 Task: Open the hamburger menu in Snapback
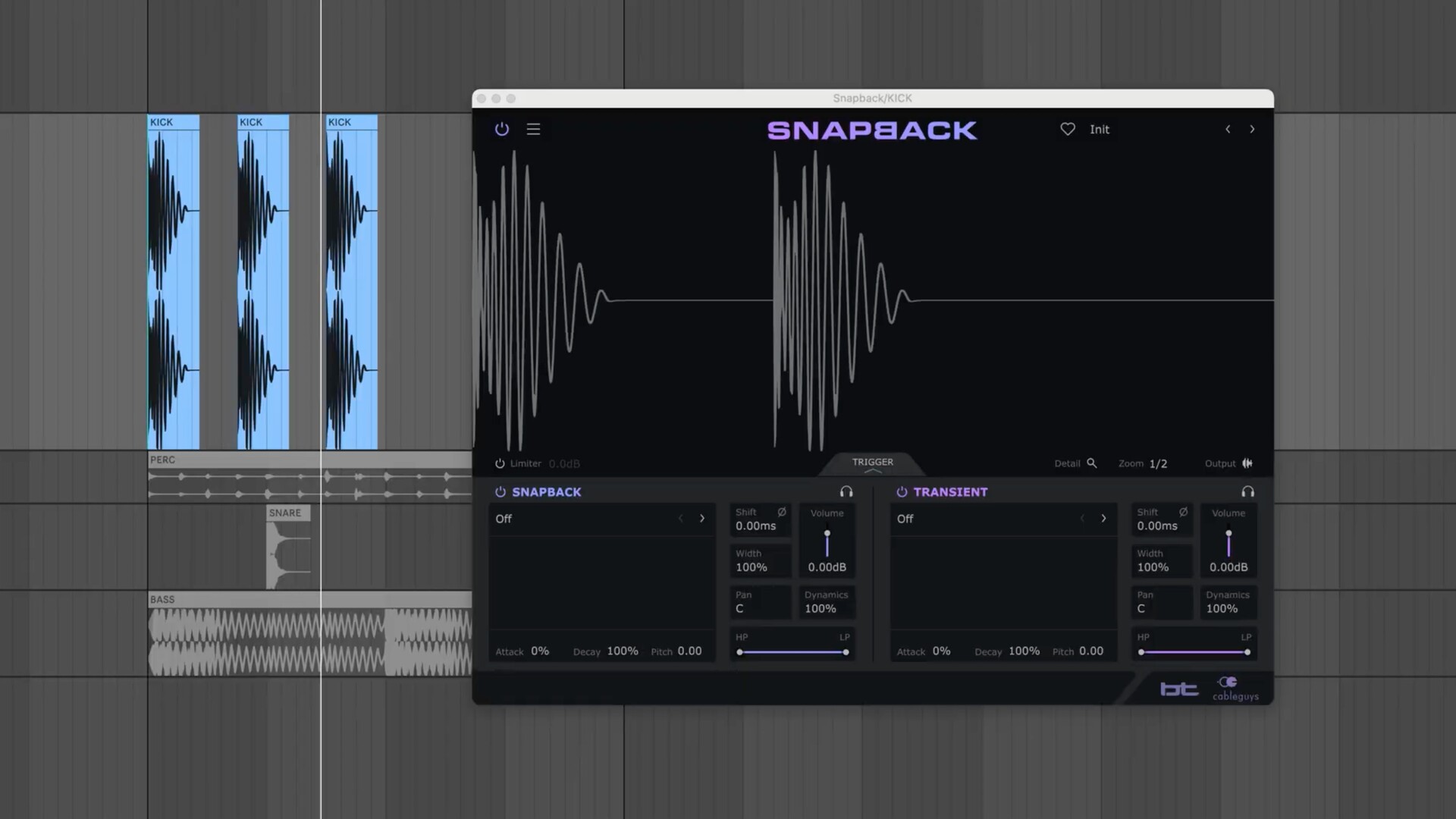533,129
